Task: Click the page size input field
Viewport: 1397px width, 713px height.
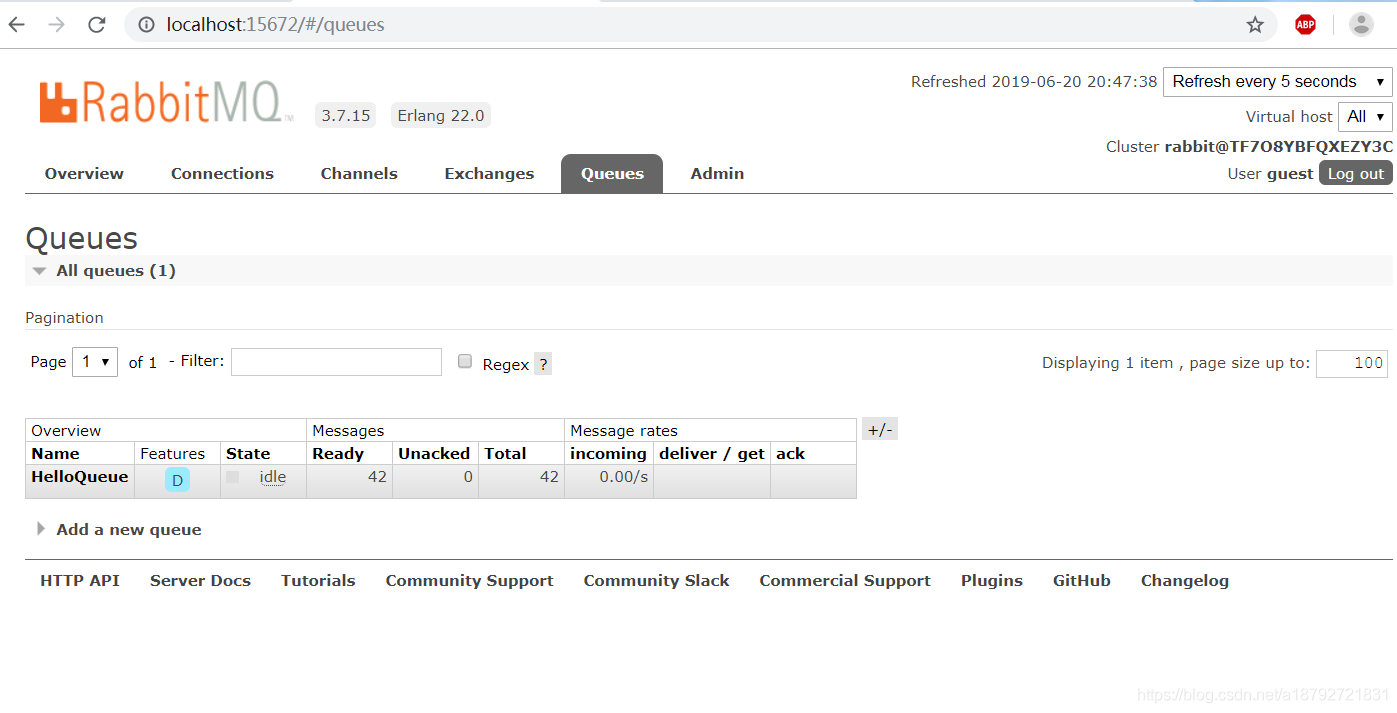Action: [1352, 363]
